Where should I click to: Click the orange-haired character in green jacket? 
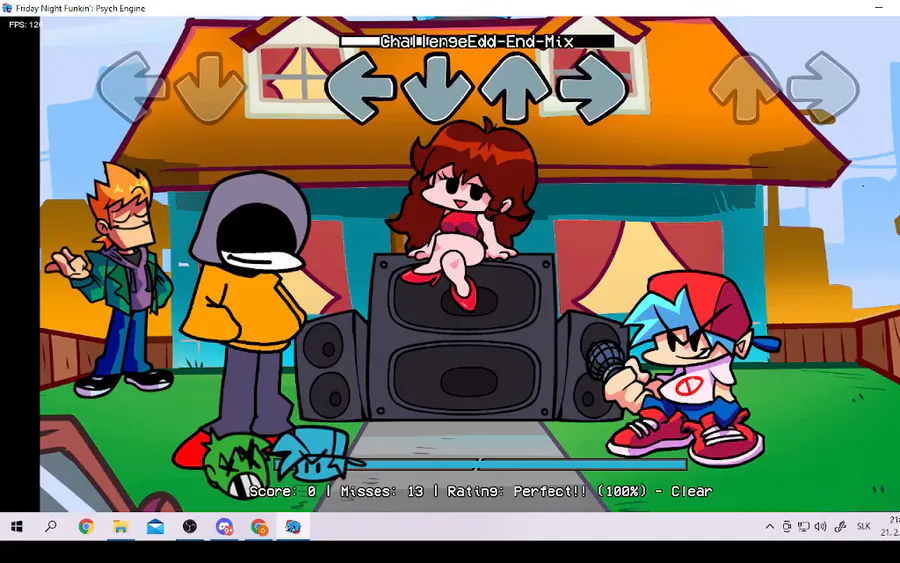point(110,280)
